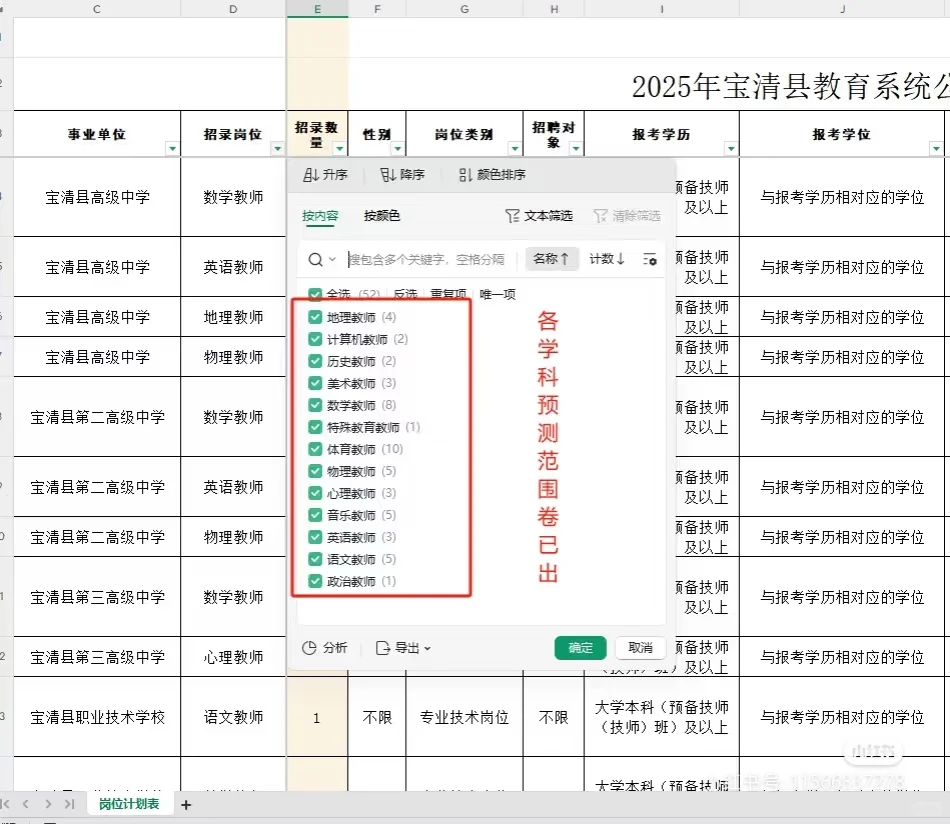The width and height of the screenshot is (950, 824).
Task: Cancel the filter dialog with 取消
Action: 640,647
